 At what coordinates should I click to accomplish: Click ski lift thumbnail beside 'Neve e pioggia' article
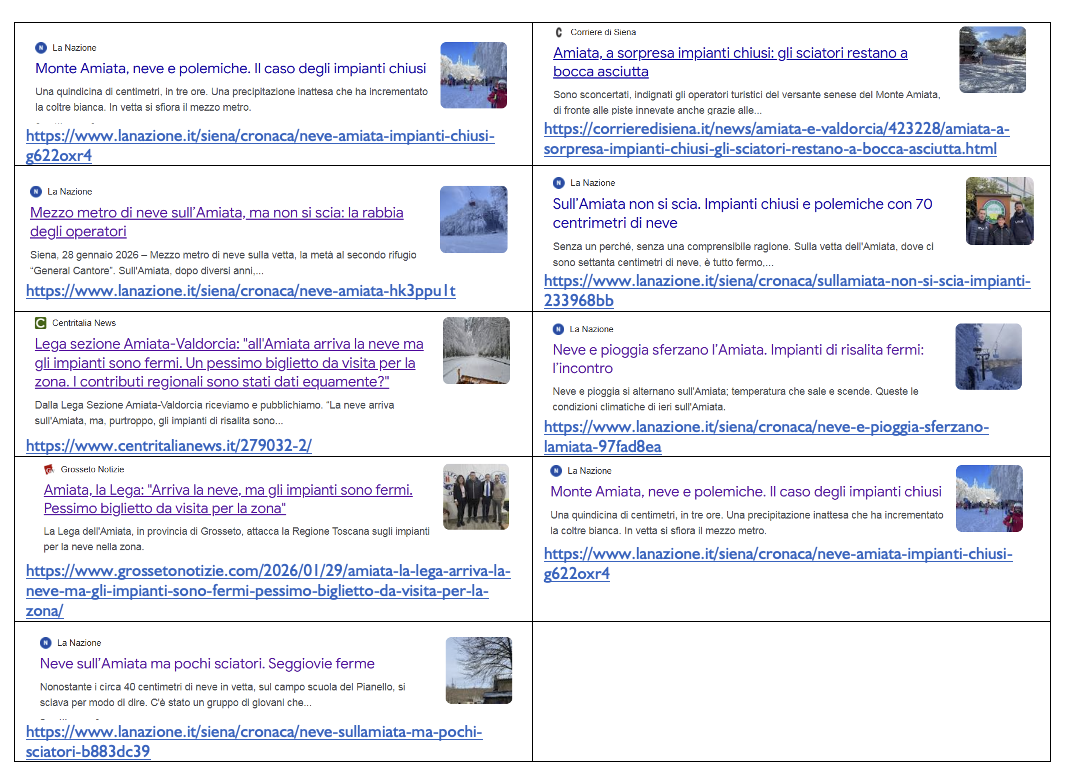(x=988, y=356)
